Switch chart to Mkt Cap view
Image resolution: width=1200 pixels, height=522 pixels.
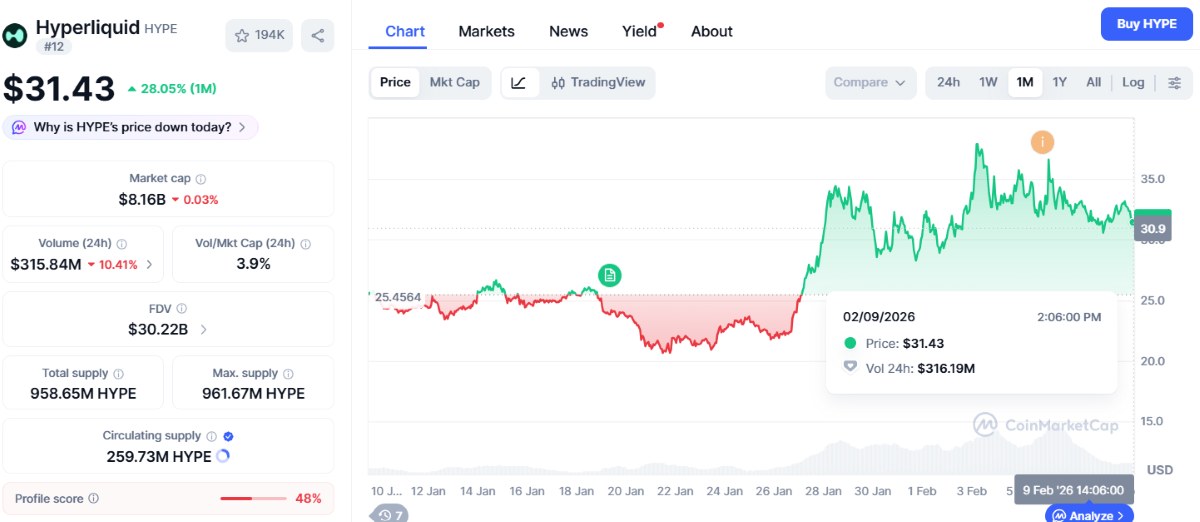click(x=455, y=83)
